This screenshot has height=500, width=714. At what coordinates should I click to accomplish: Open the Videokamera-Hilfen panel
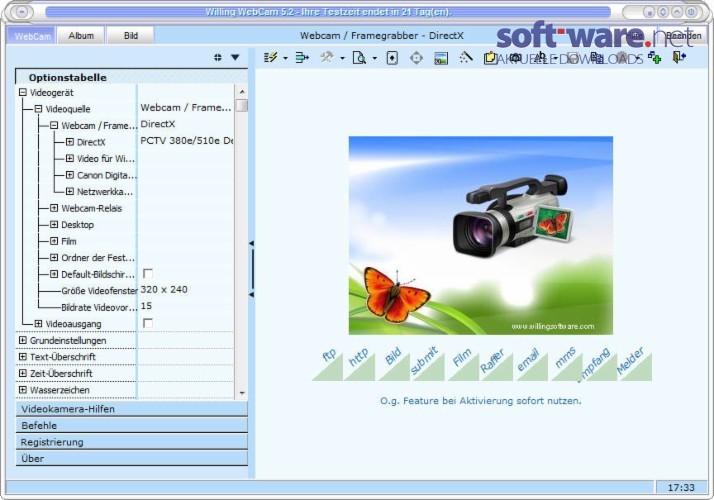(132, 409)
